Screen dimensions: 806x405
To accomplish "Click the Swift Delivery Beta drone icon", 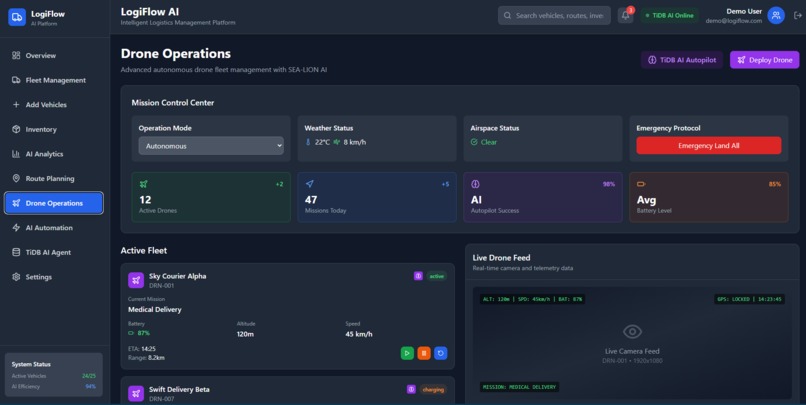I will coord(136,393).
